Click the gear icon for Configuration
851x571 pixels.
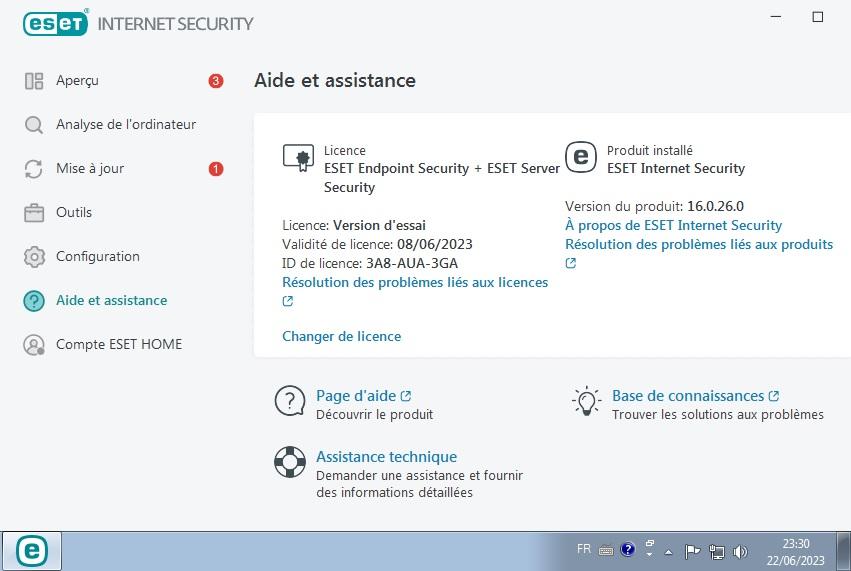[34, 257]
